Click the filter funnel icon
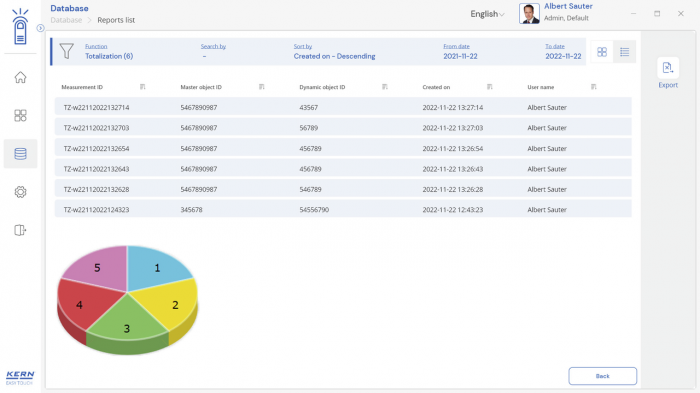The height and width of the screenshot is (393, 700). [67, 51]
